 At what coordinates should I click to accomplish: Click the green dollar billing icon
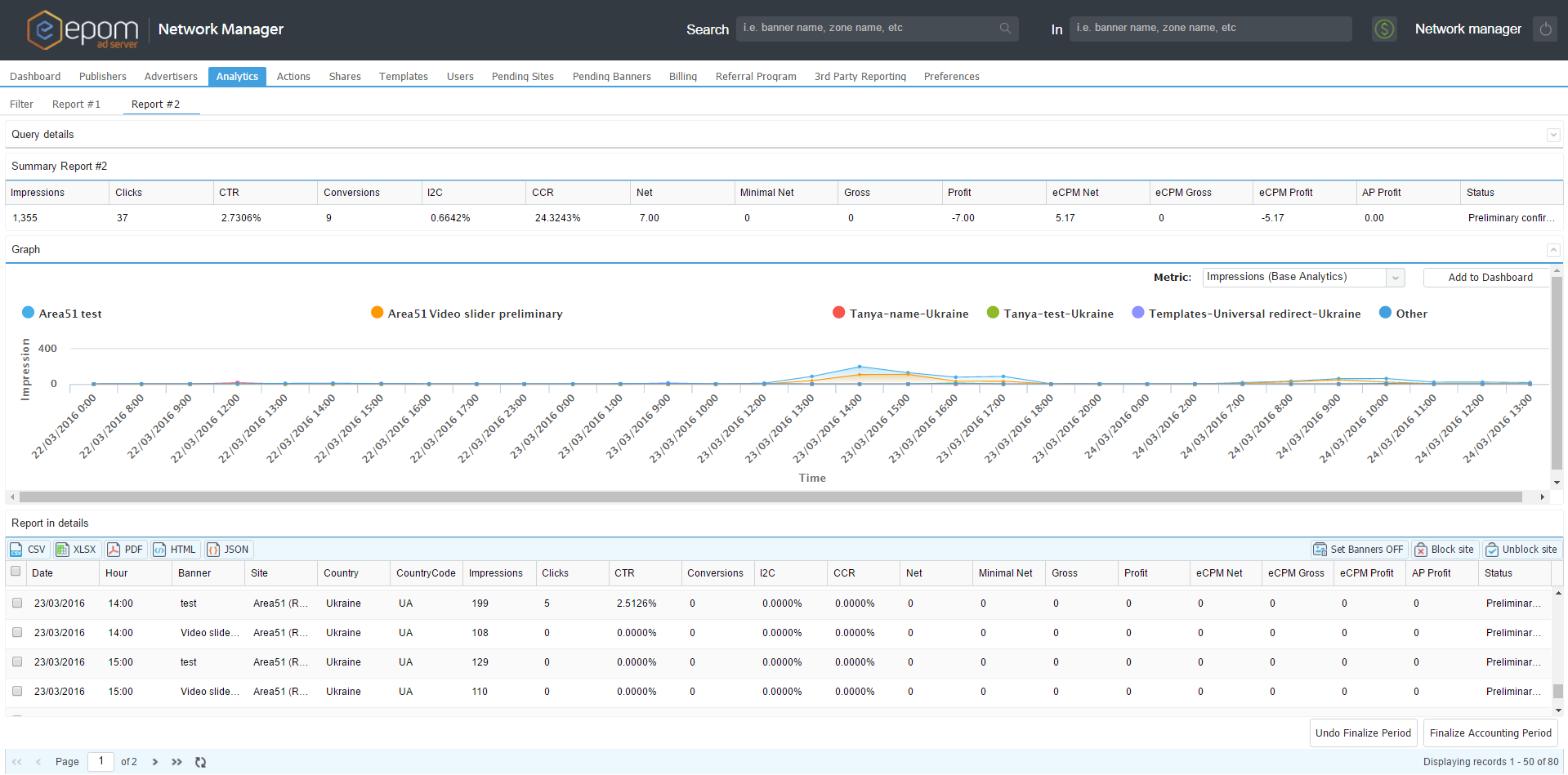click(x=1384, y=29)
